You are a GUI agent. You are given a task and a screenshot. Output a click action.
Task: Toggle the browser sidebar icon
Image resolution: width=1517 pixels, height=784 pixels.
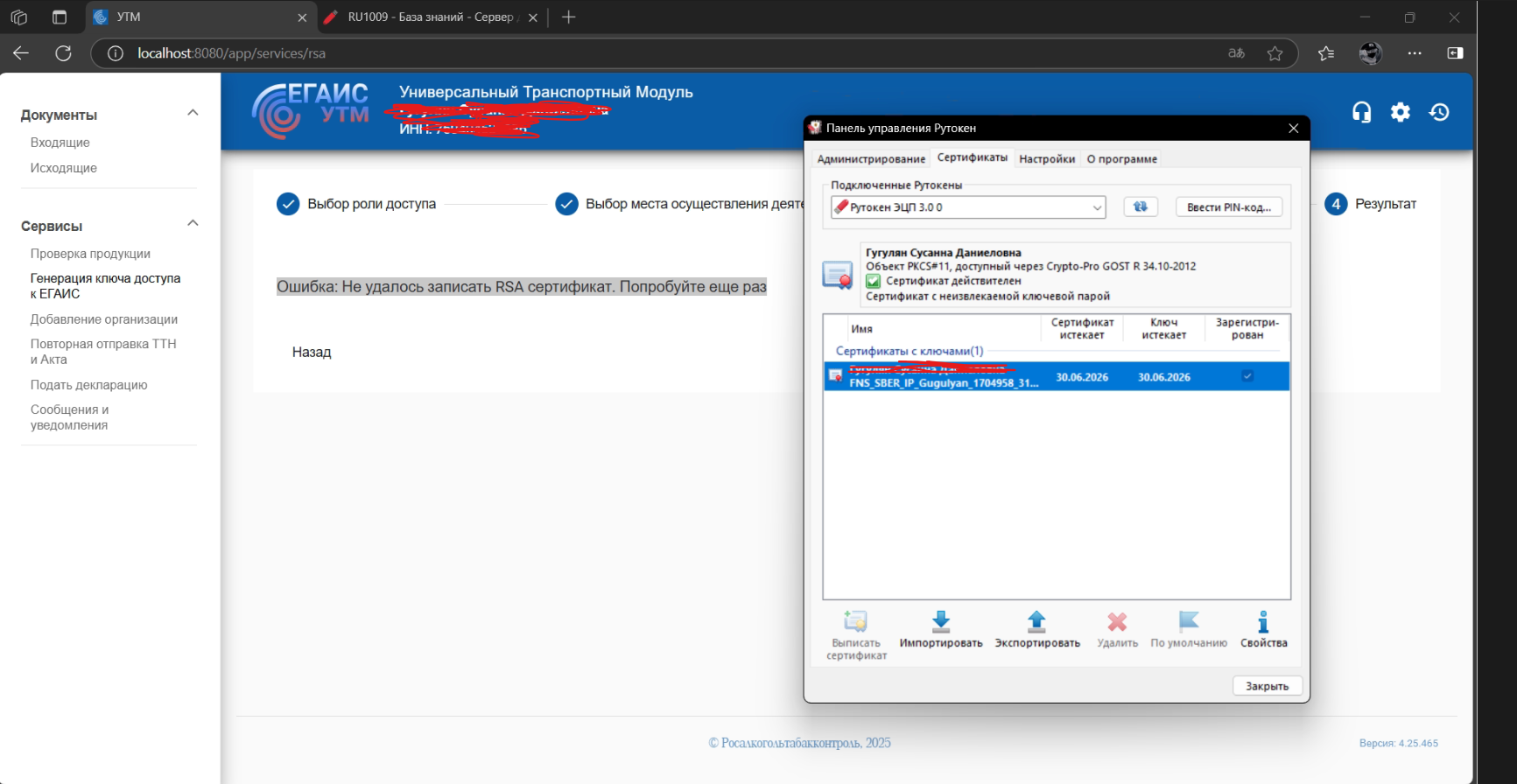coord(1455,53)
